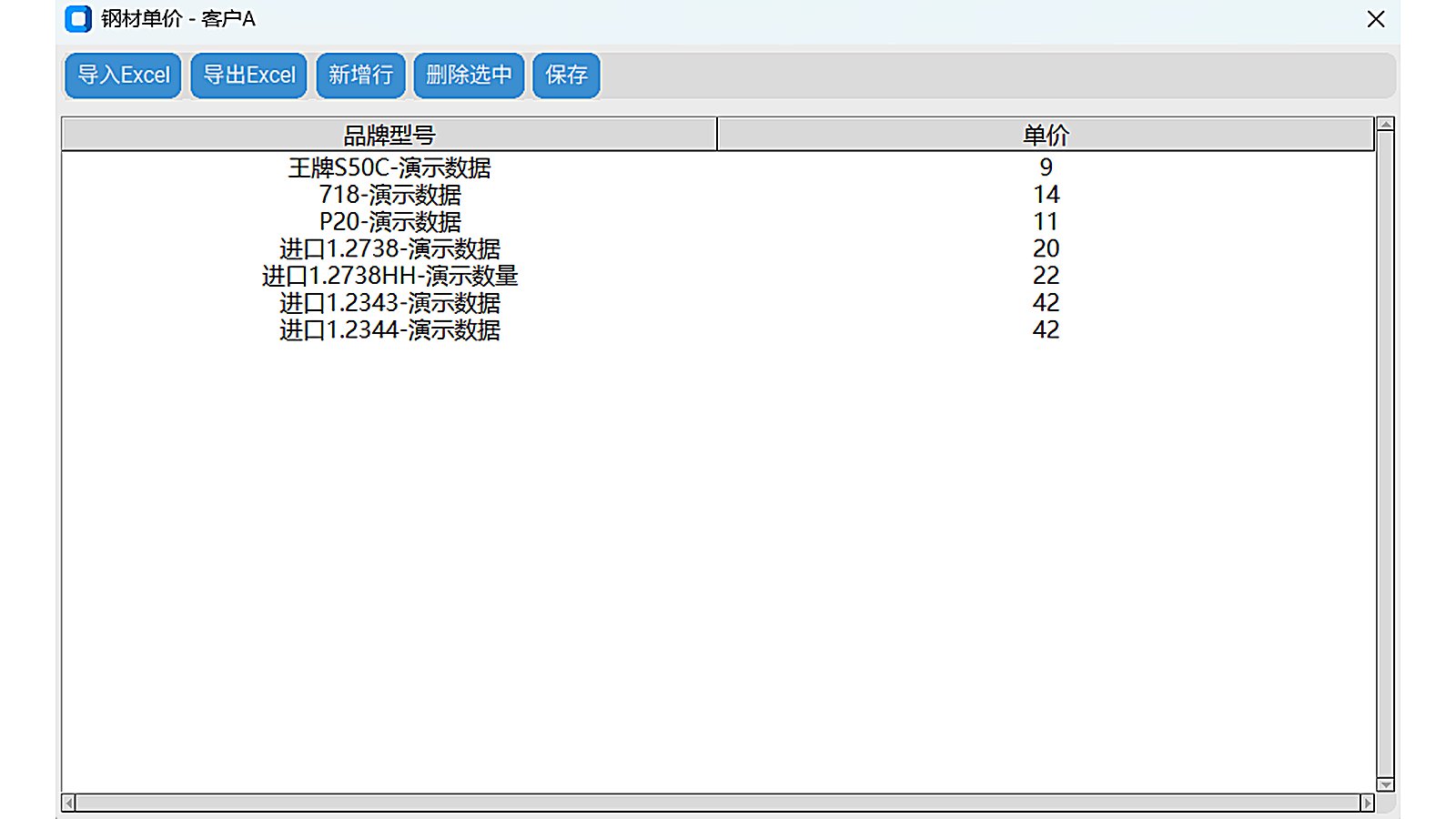Click price 42 for 进口1.2343
Screen dimensions: 1456x819
point(1046,303)
